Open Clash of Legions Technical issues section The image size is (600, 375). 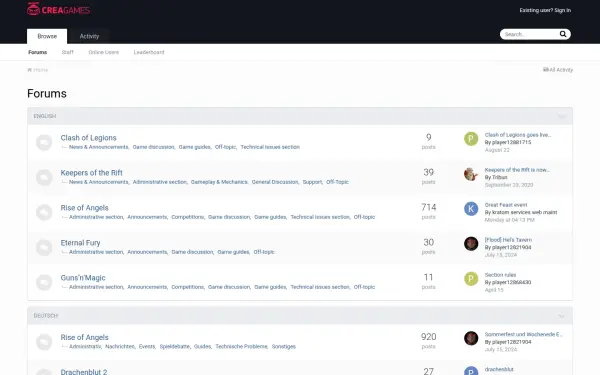coord(270,147)
